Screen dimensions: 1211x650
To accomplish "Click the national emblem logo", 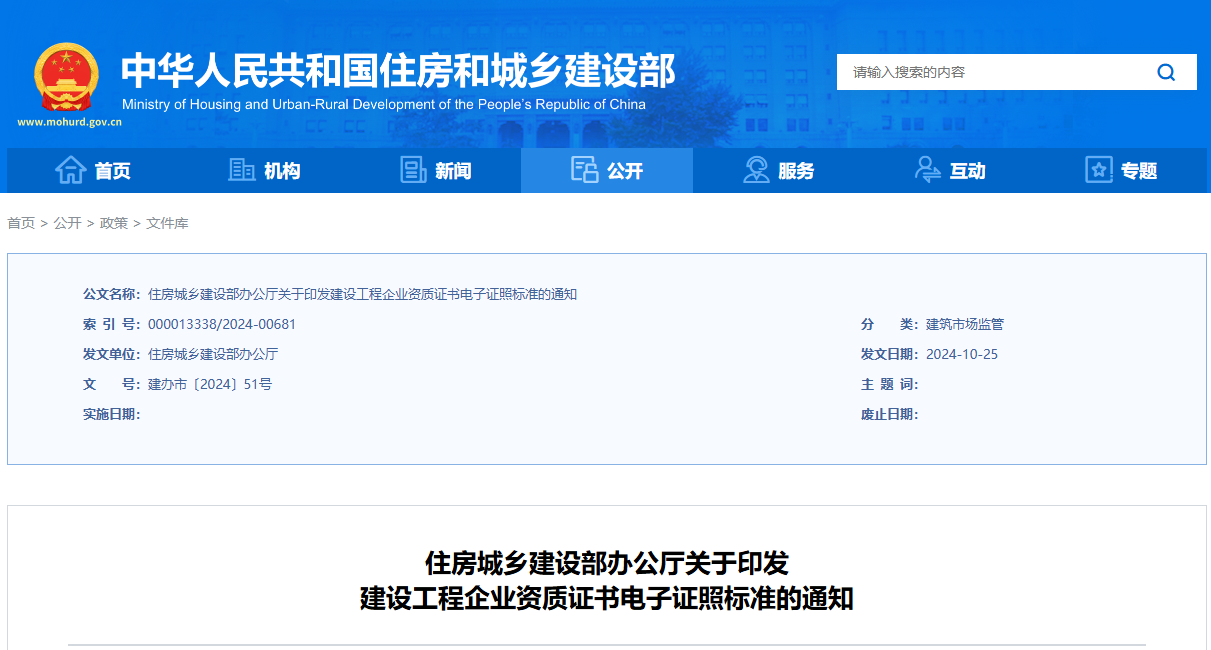I will pos(67,78).
